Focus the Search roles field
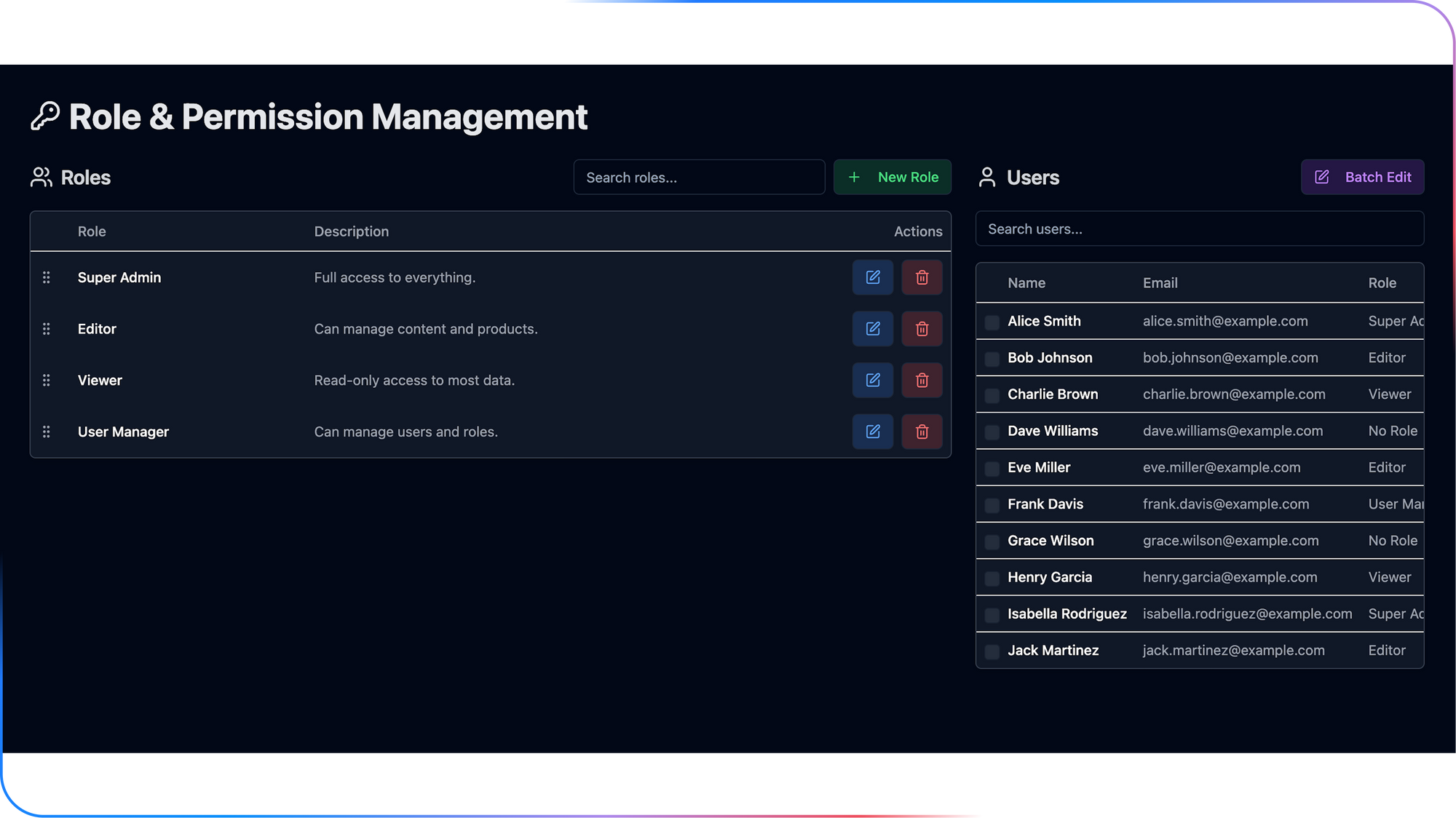 (699, 178)
